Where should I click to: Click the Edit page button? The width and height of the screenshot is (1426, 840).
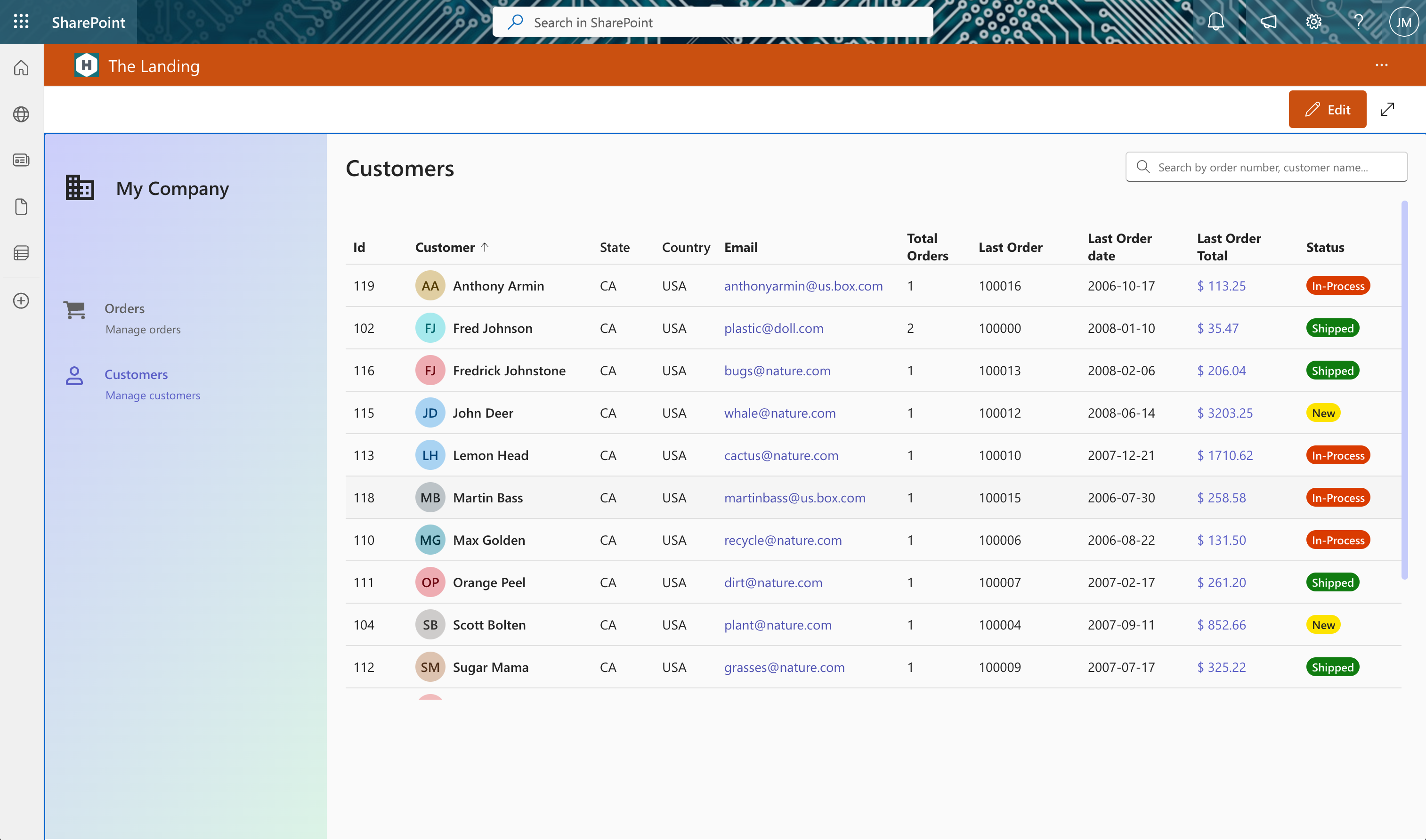(x=1327, y=109)
